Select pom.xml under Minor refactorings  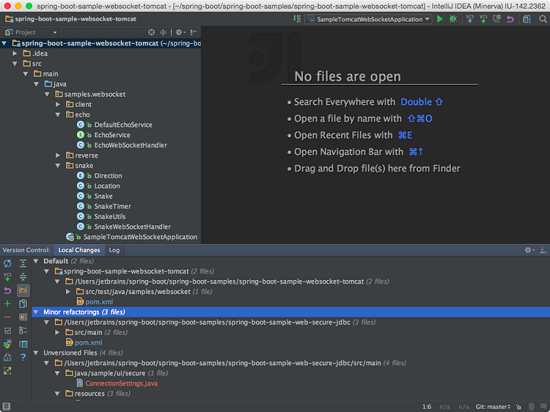pyautogui.click(x=88, y=343)
